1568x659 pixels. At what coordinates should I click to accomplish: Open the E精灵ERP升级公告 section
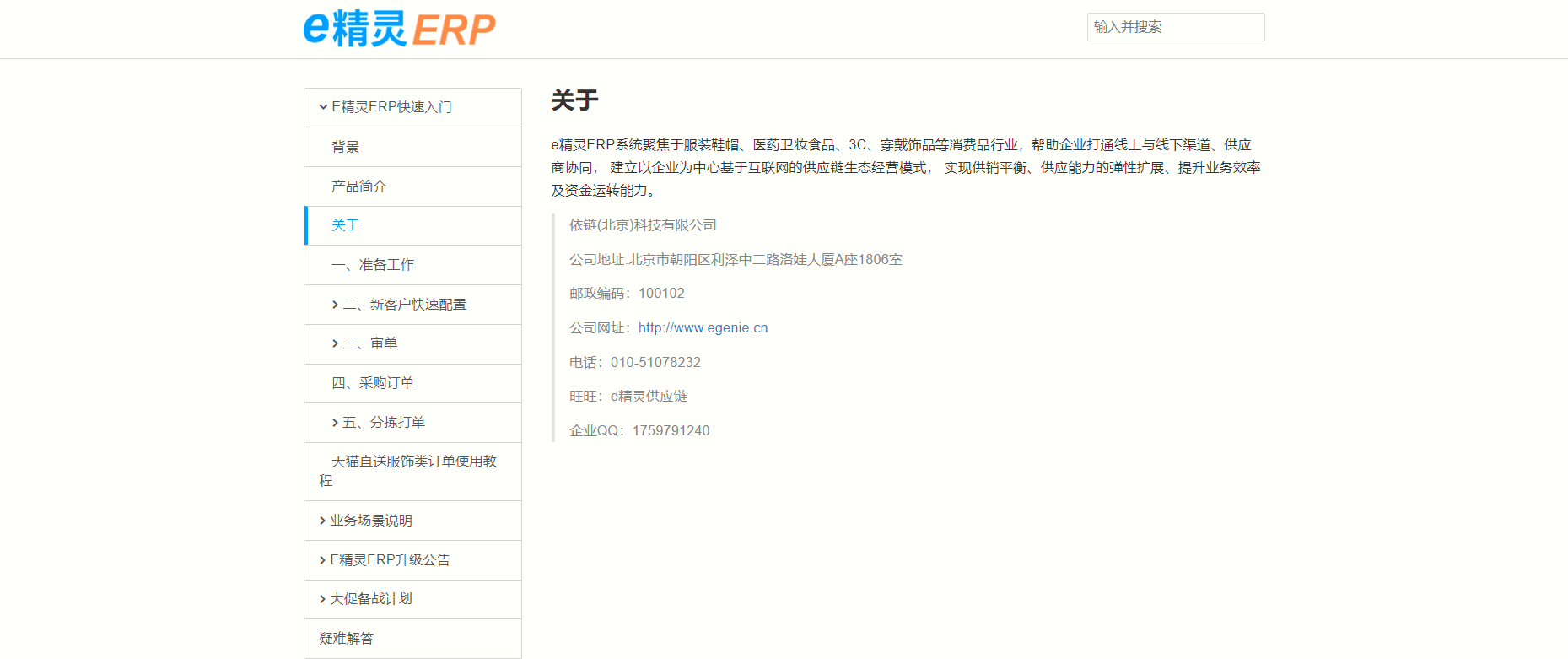coord(390,560)
